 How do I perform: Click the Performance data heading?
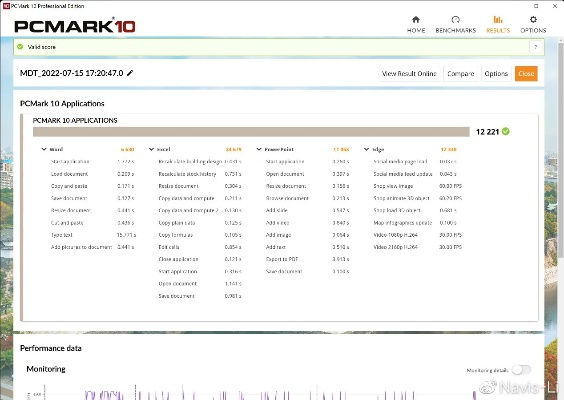(51, 348)
